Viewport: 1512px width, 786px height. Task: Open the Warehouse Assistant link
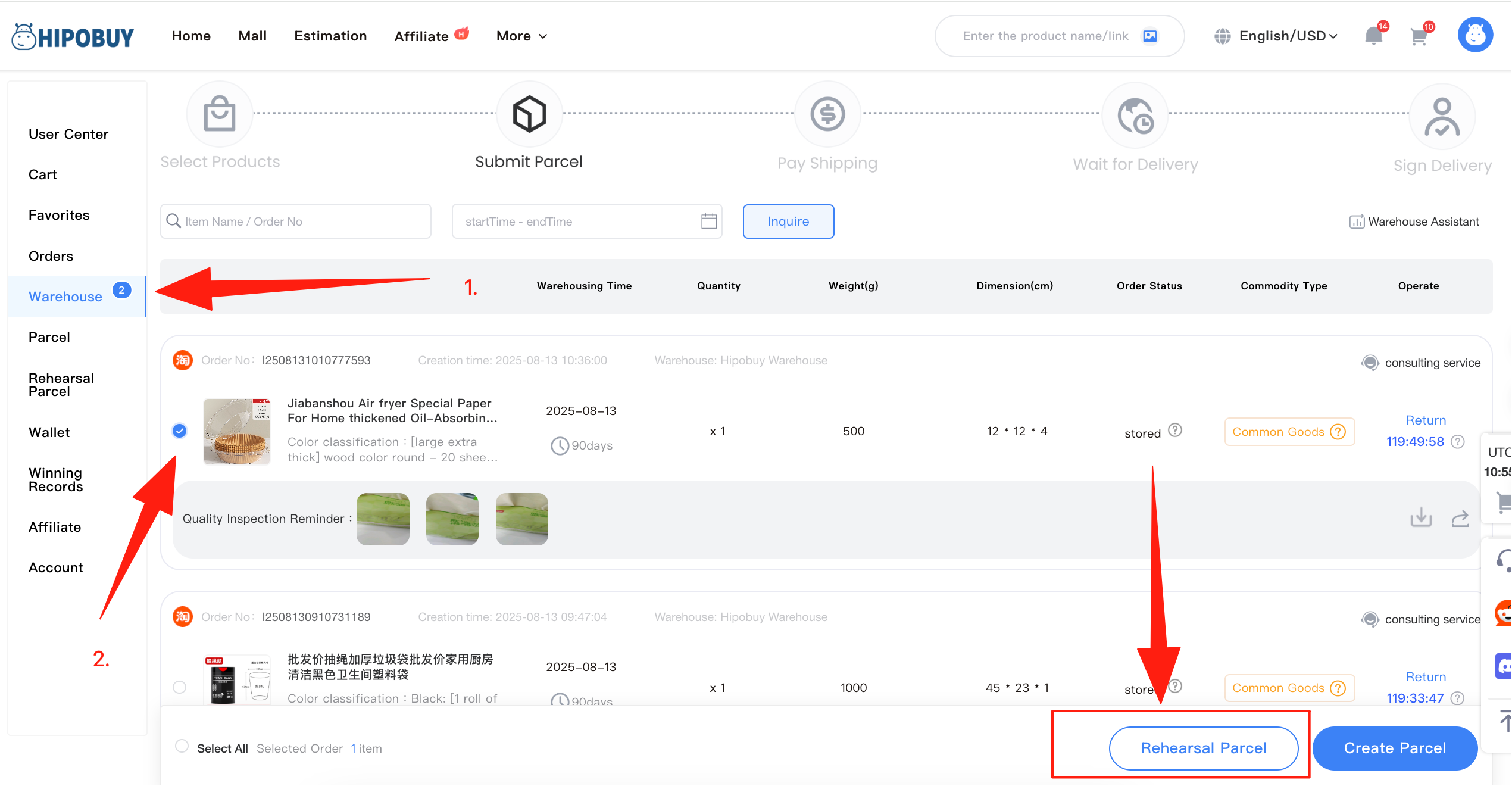click(x=1414, y=222)
